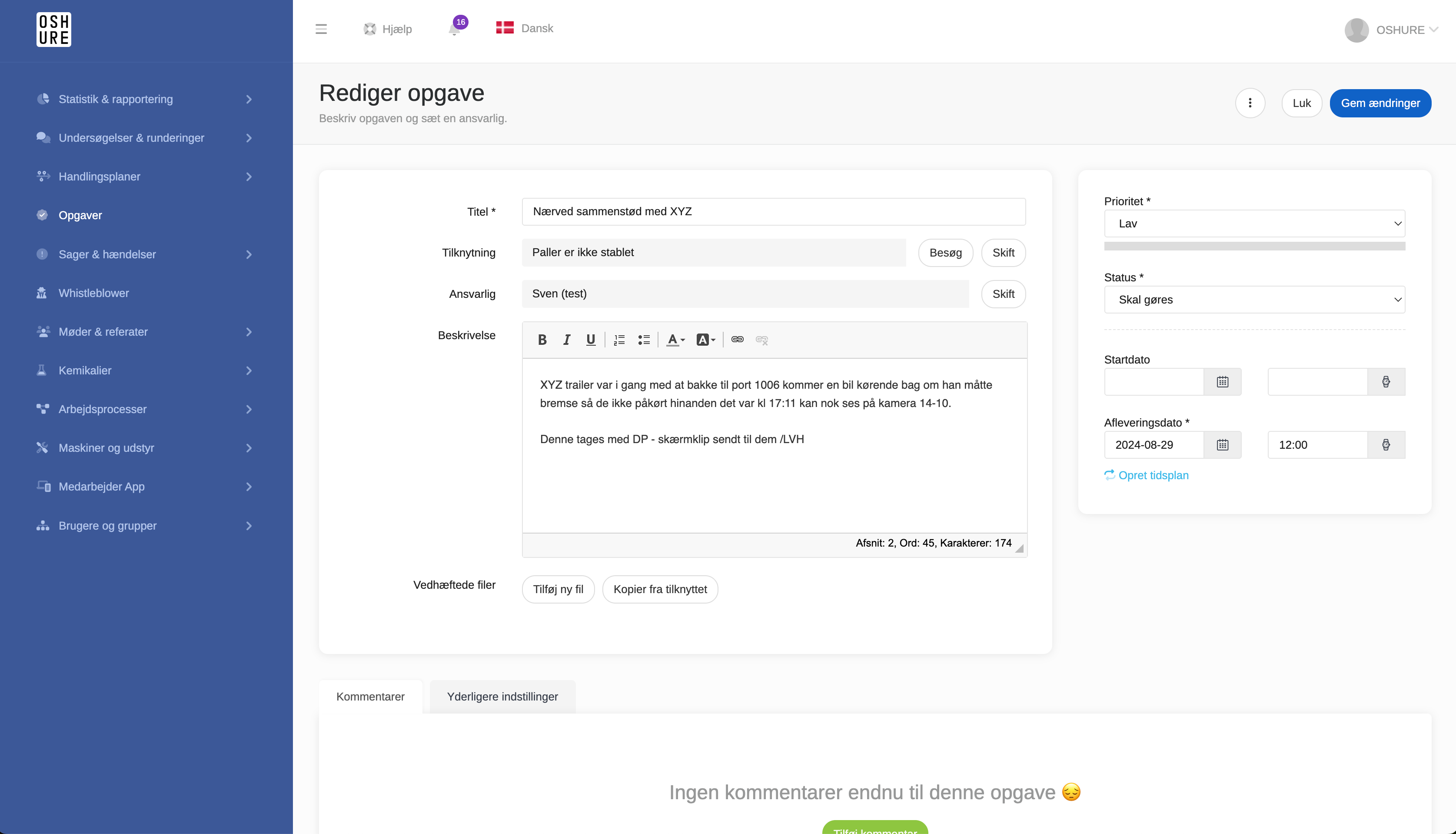Viewport: 1456px width, 834px height.
Task: Open the text color picker dropdown
Action: [x=675, y=340]
